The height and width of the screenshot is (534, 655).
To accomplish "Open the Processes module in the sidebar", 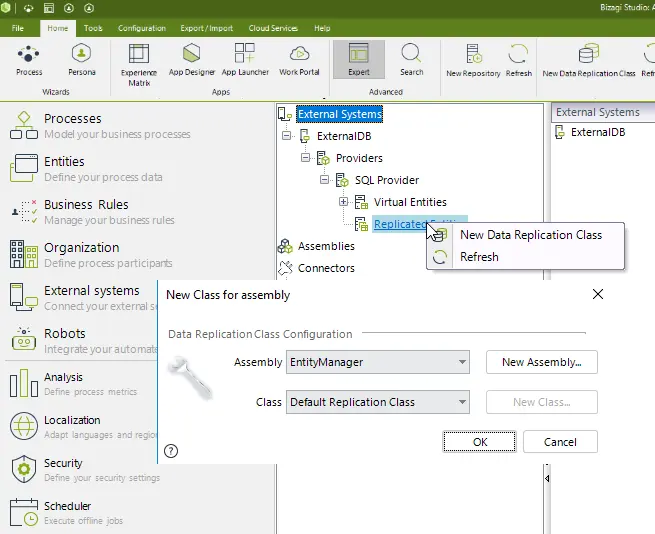I will pos(100,125).
